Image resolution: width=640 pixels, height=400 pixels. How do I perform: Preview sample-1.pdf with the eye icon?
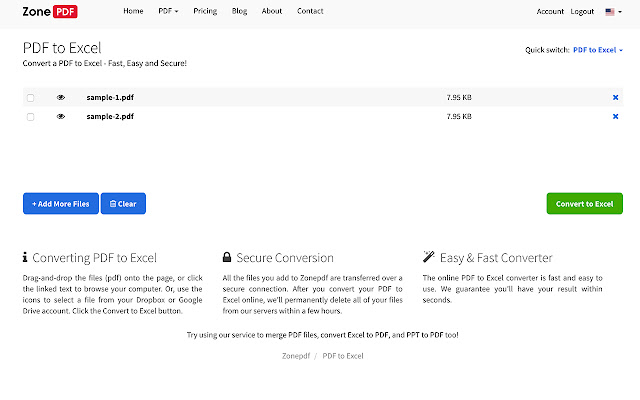click(x=61, y=97)
